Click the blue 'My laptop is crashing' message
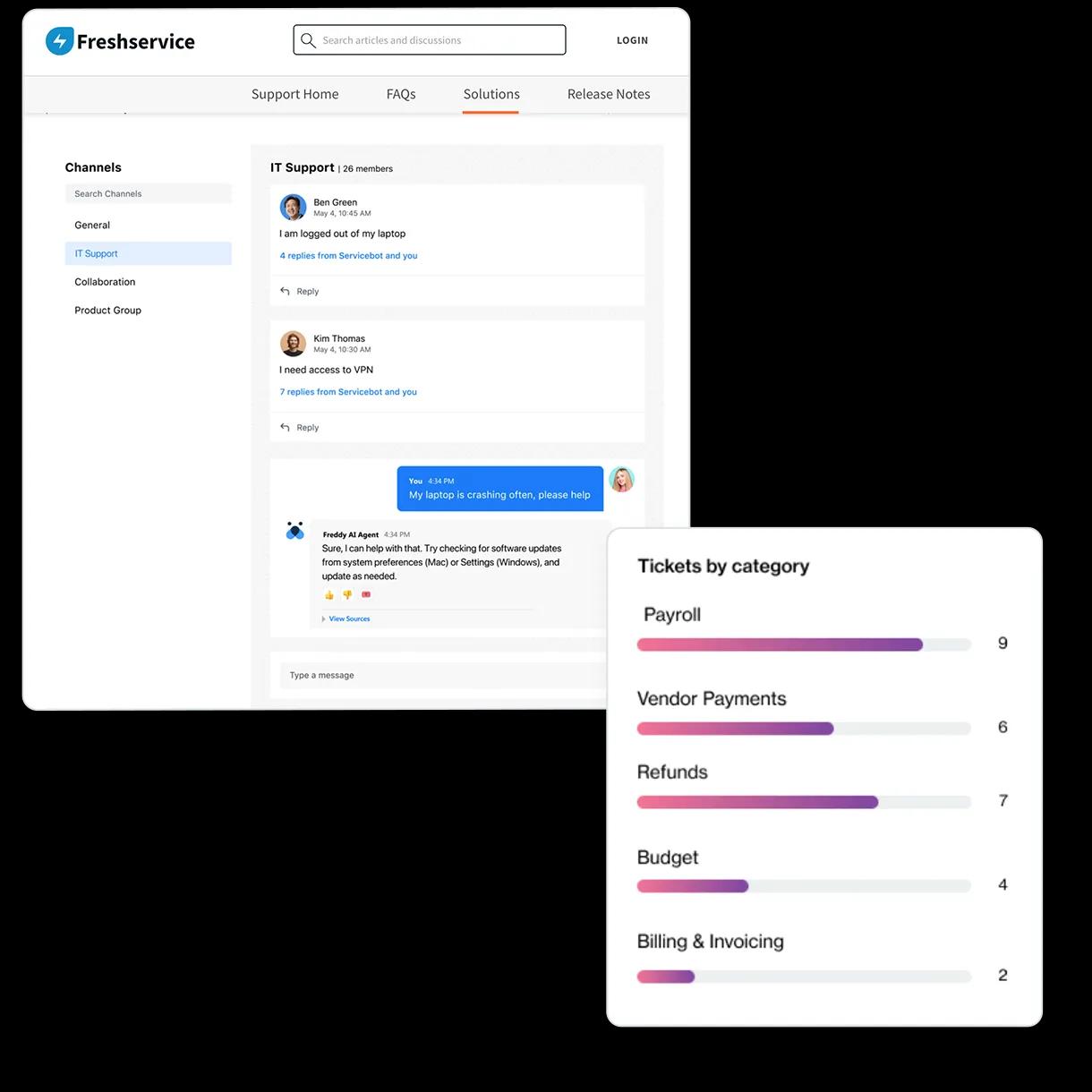 [500, 489]
